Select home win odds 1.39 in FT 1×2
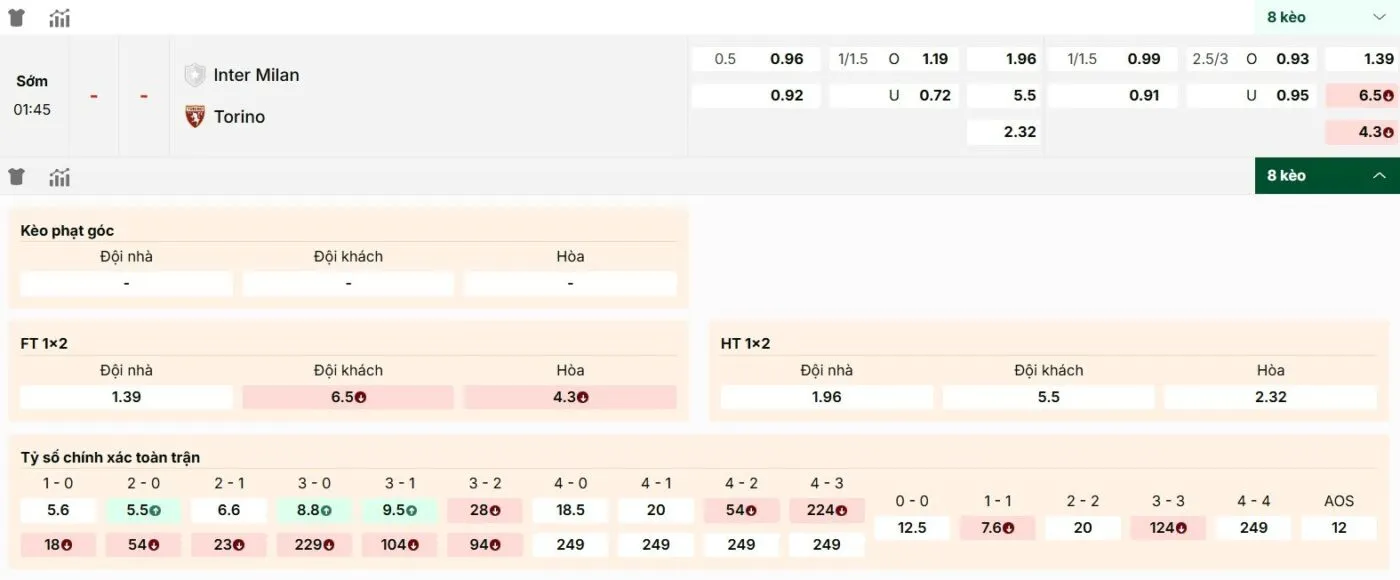1400x580 pixels. (125, 396)
